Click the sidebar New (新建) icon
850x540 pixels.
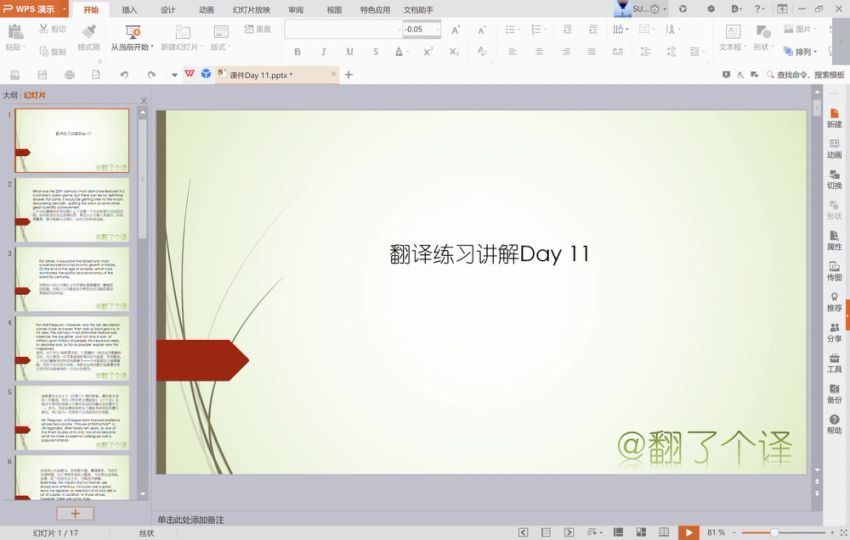pos(834,118)
